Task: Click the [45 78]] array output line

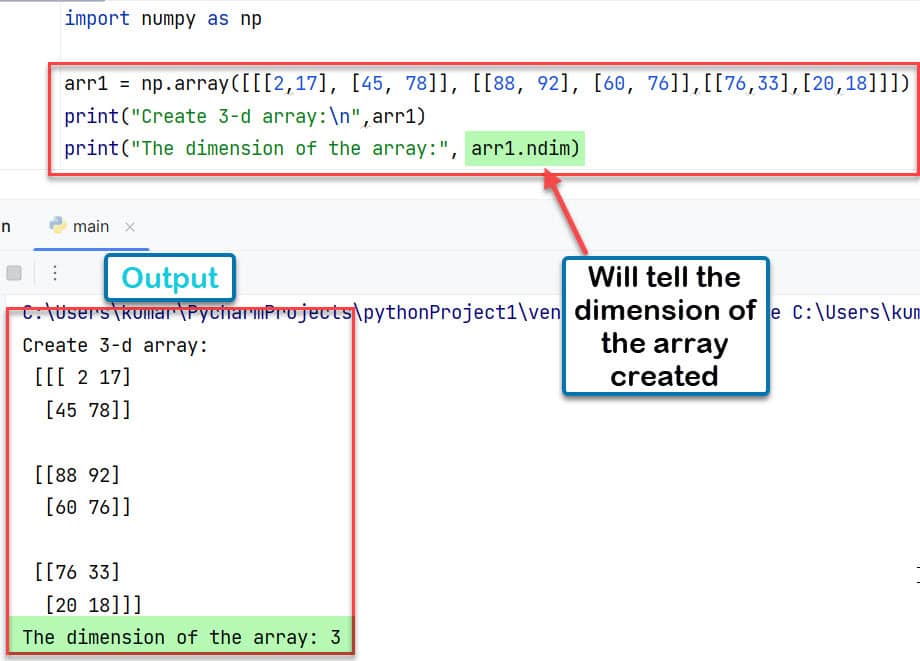Action: [90, 410]
